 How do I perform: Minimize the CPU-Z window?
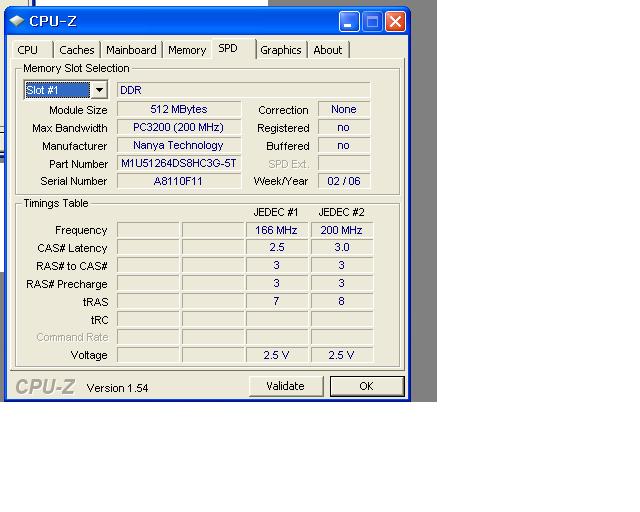(349, 21)
